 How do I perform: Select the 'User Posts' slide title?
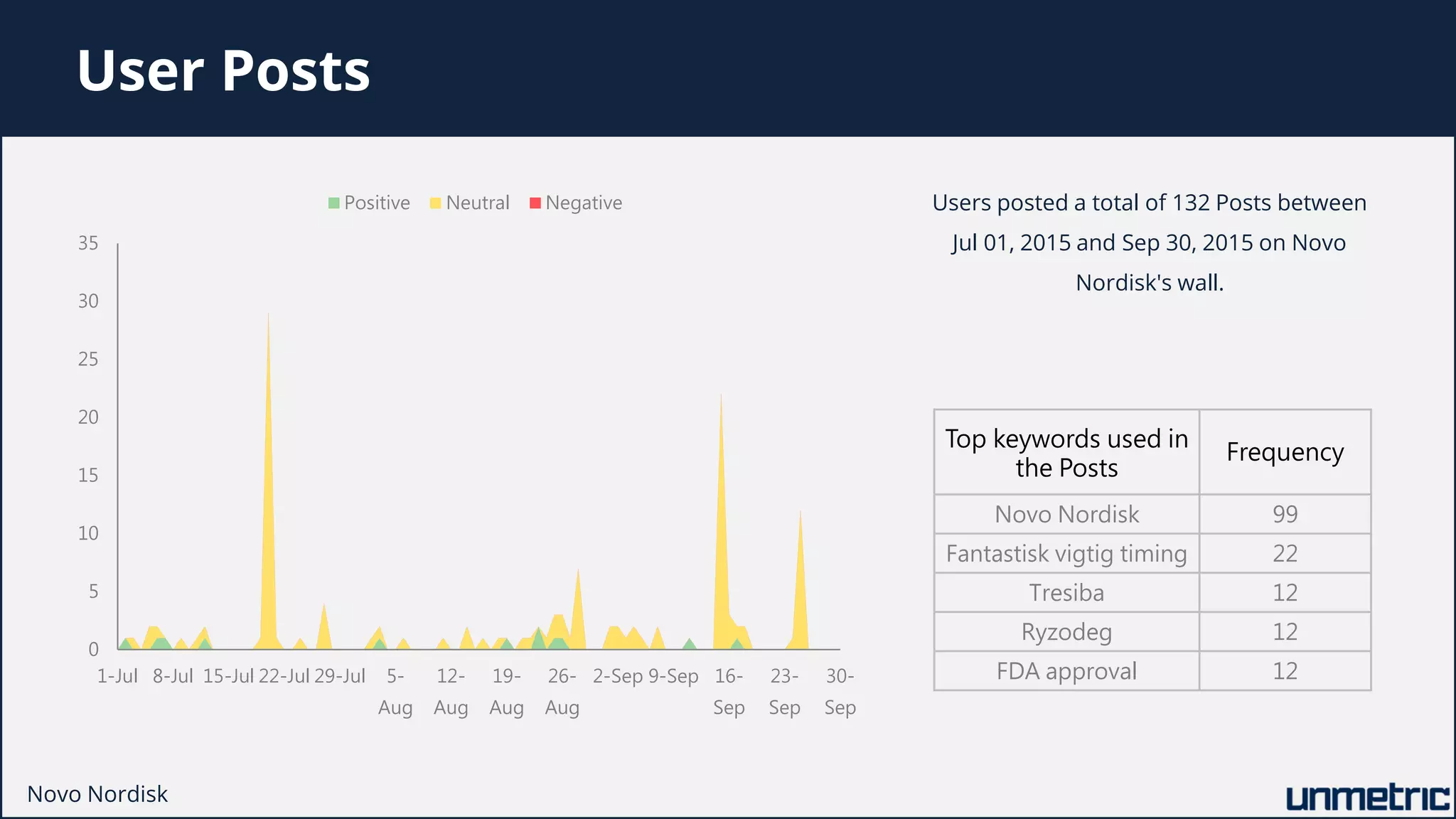(x=224, y=70)
